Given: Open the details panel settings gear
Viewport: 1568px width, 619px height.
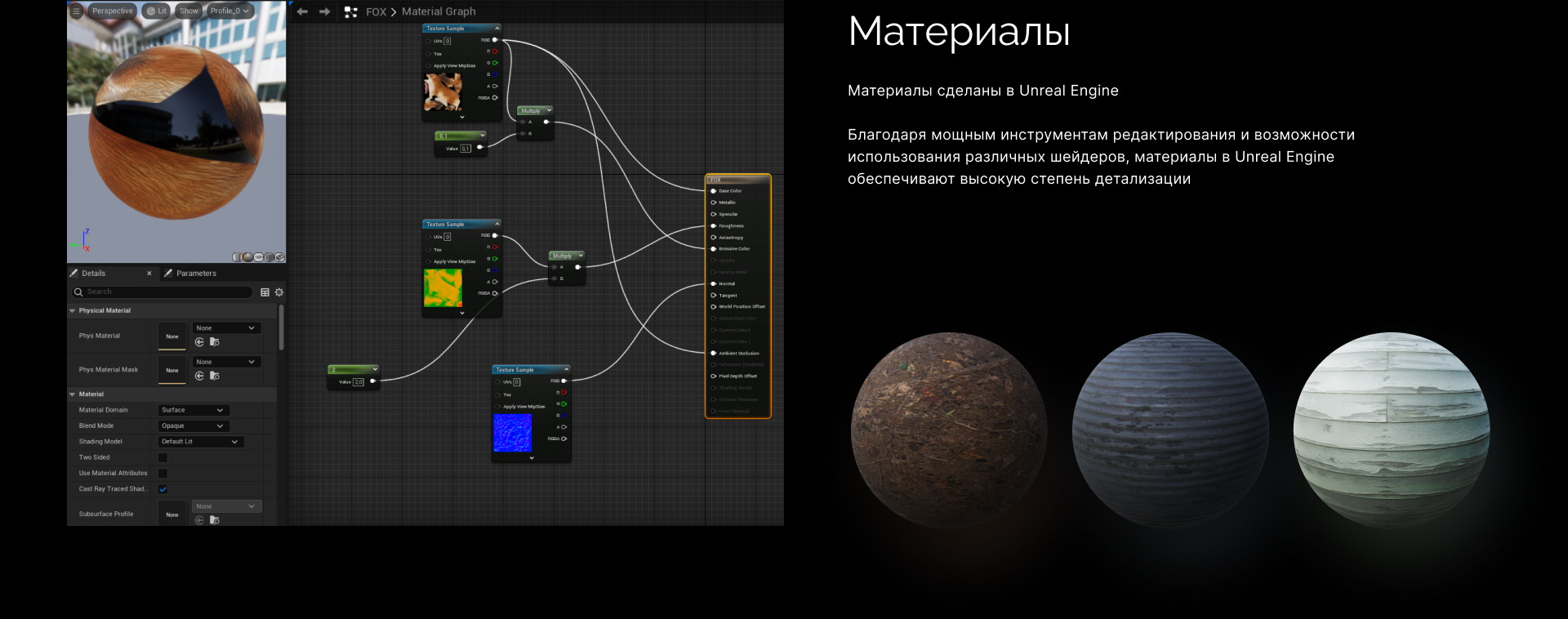Looking at the screenshot, I should coord(279,292).
